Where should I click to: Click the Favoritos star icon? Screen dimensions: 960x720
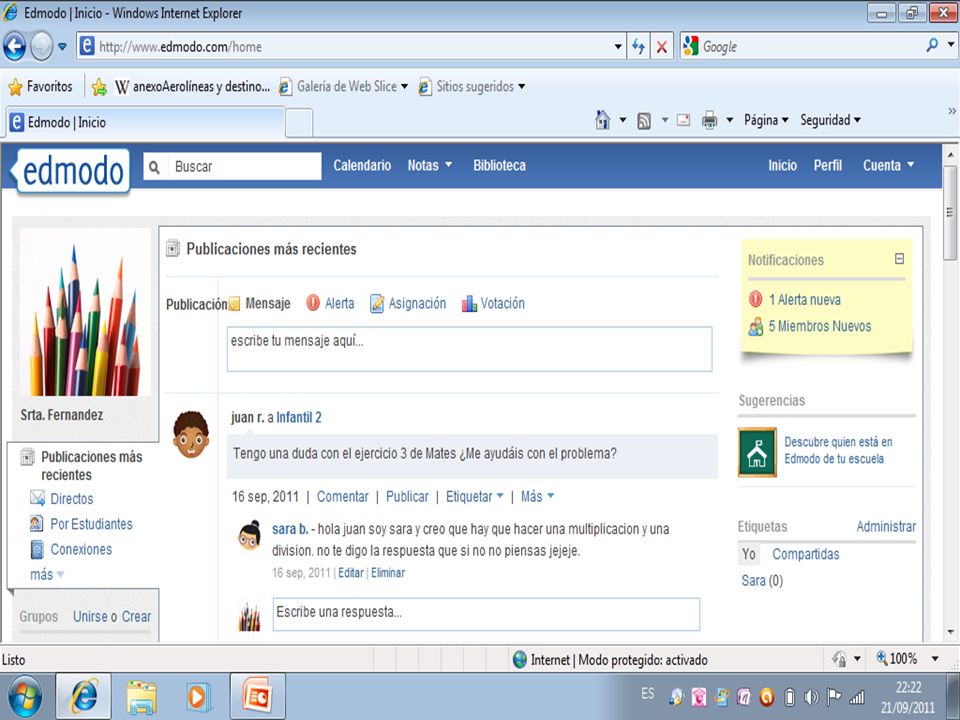tap(15, 87)
